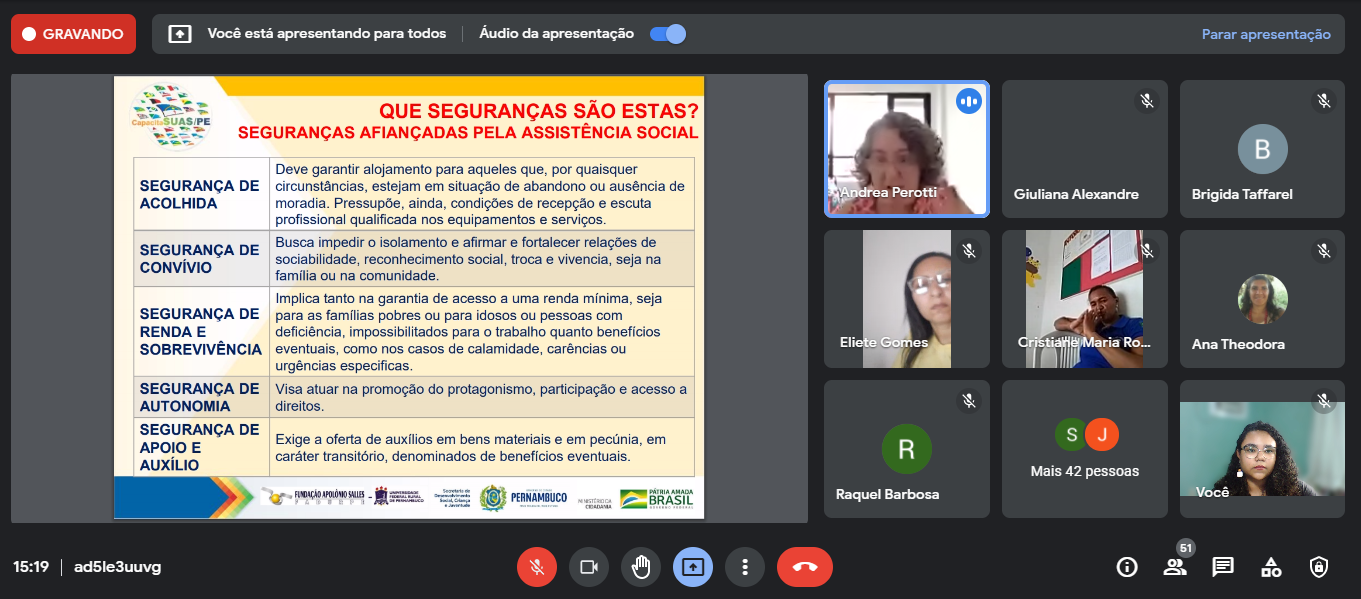The height and width of the screenshot is (599, 1361).
Task: Click the present screen button
Action: pyautogui.click(x=693, y=567)
